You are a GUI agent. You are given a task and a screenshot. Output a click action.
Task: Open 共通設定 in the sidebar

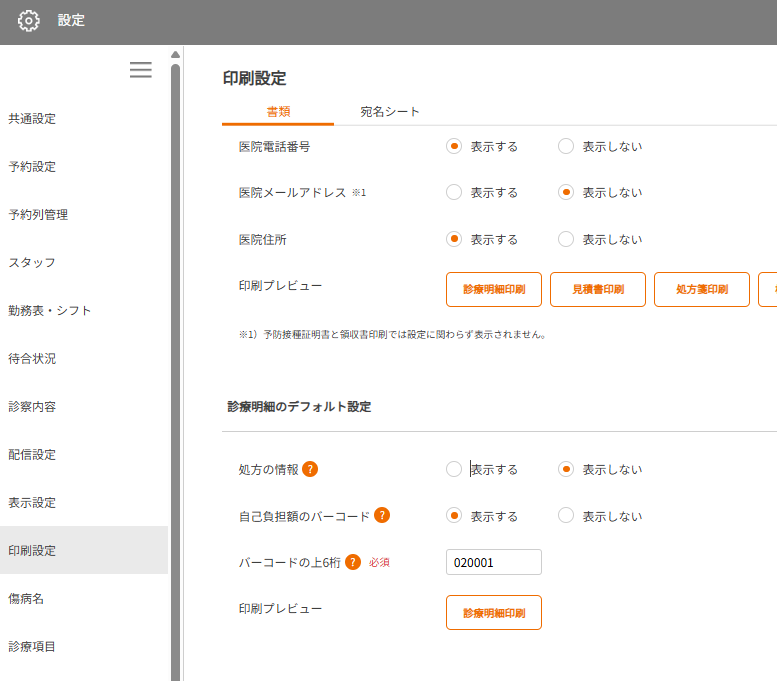[x=32, y=119]
